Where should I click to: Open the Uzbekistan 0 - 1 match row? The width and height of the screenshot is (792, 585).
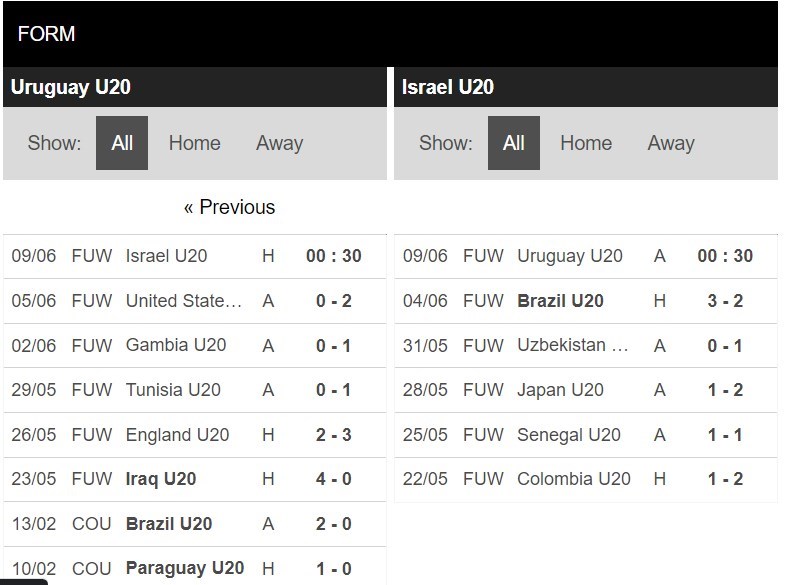[586, 346]
